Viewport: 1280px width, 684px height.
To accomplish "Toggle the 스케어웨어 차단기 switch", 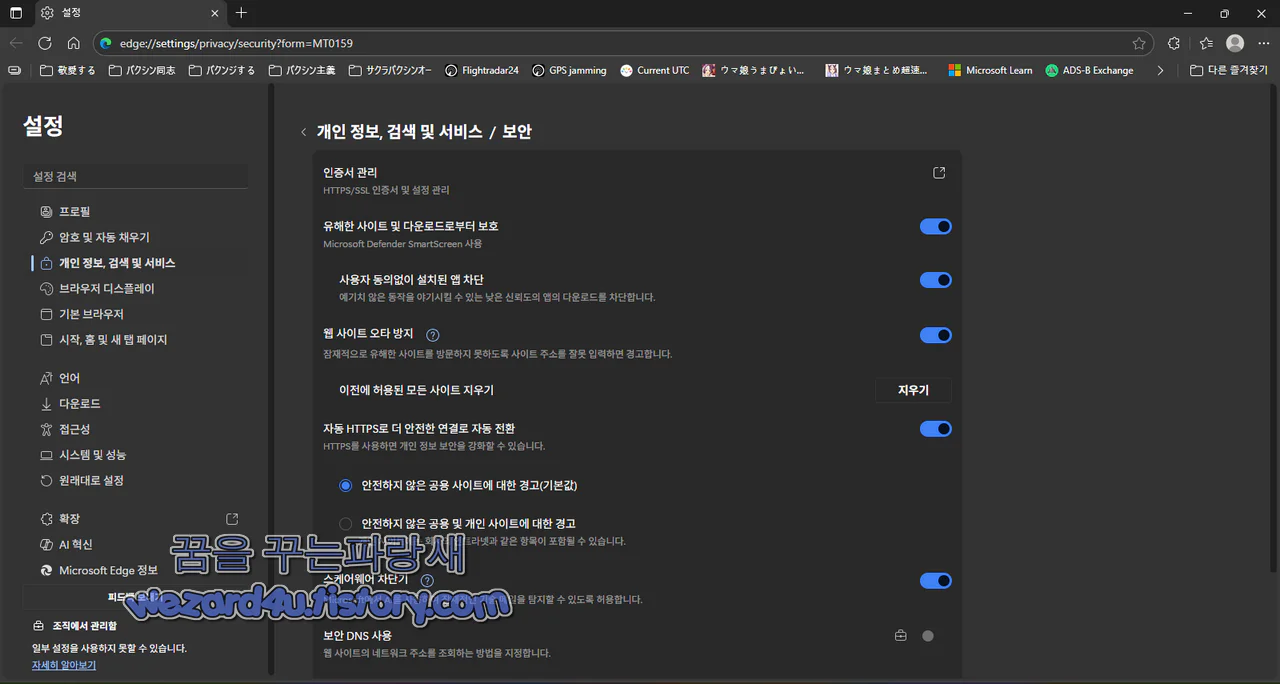I will [936, 581].
